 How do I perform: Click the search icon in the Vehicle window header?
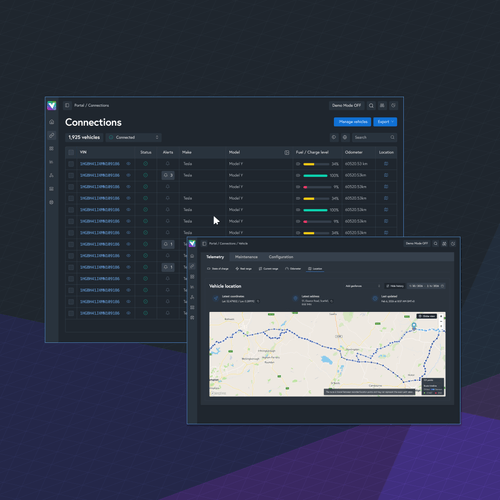[x=435, y=244]
